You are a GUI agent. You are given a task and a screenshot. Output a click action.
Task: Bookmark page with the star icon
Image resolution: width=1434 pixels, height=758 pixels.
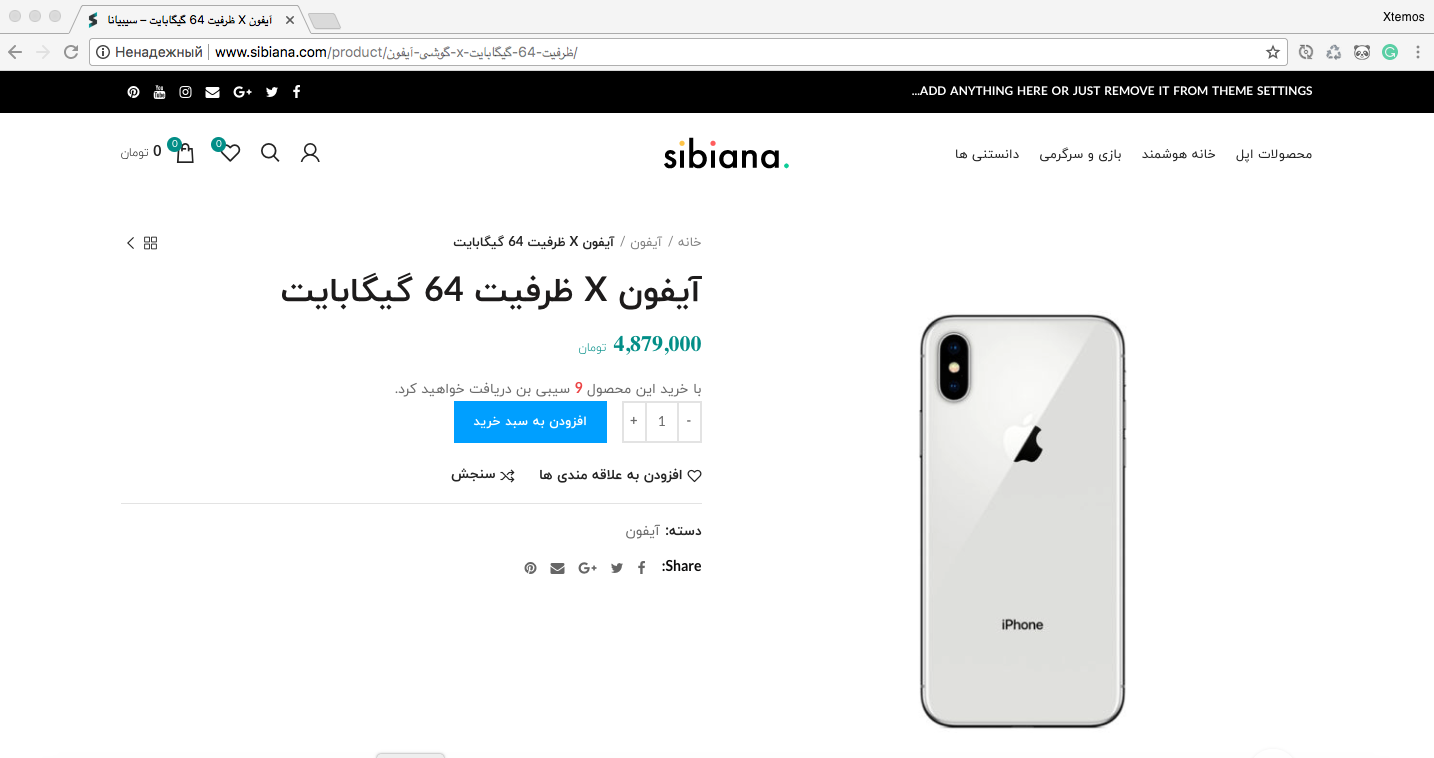[1273, 52]
